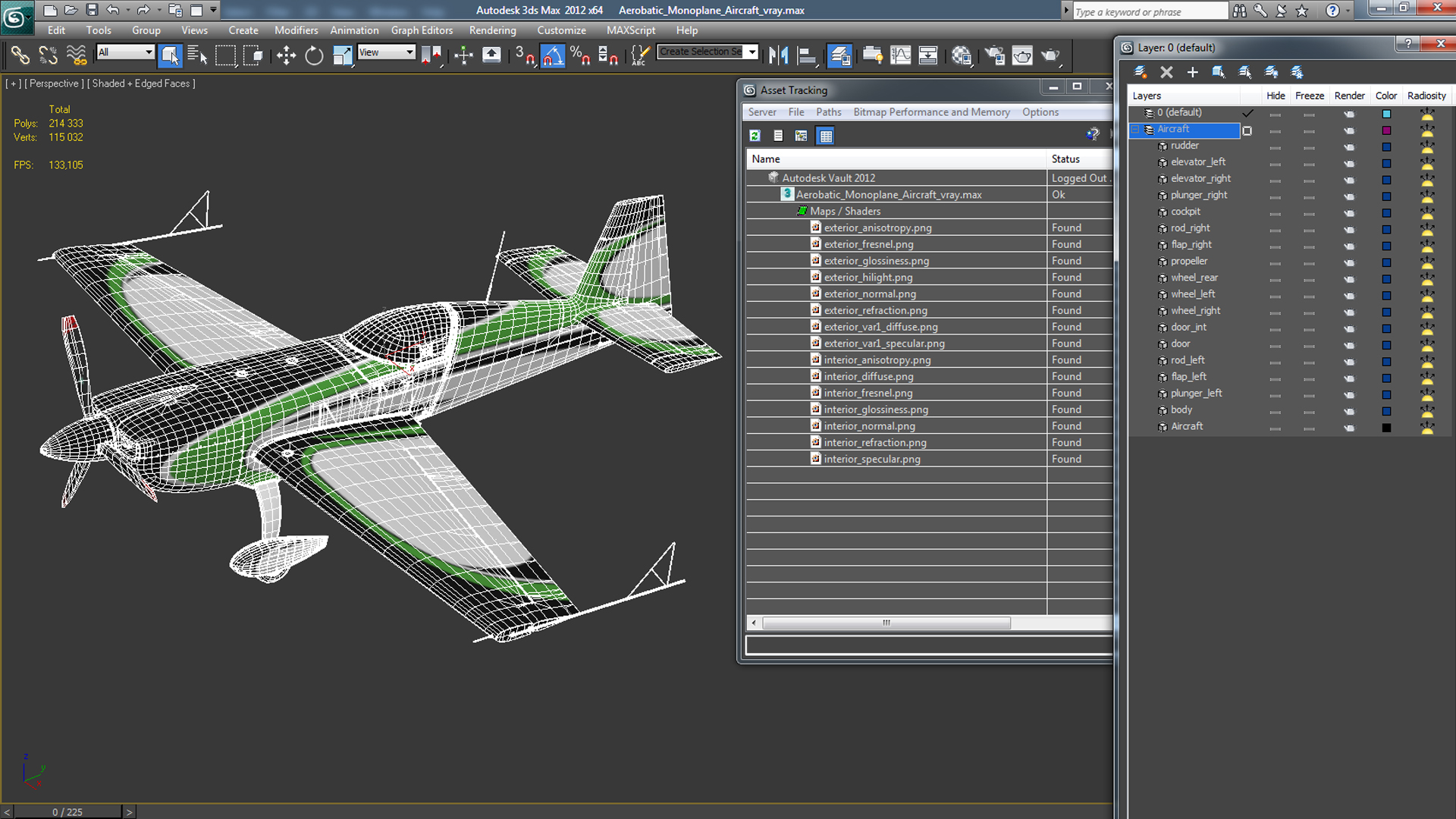Toggle the 3D Snaps button
Viewport: 1456px width, 819px height.
(525, 55)
